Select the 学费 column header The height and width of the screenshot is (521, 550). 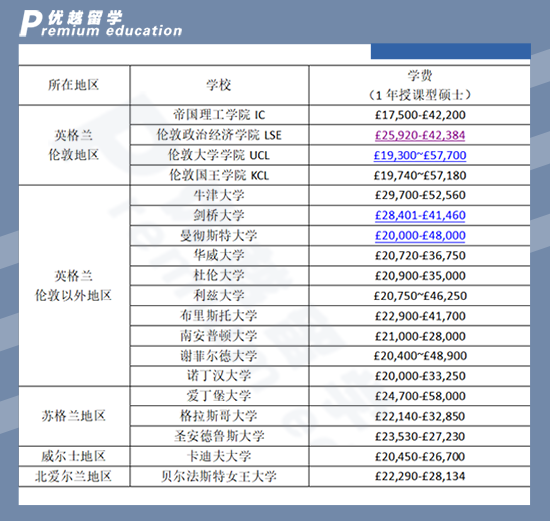[420, 85]
